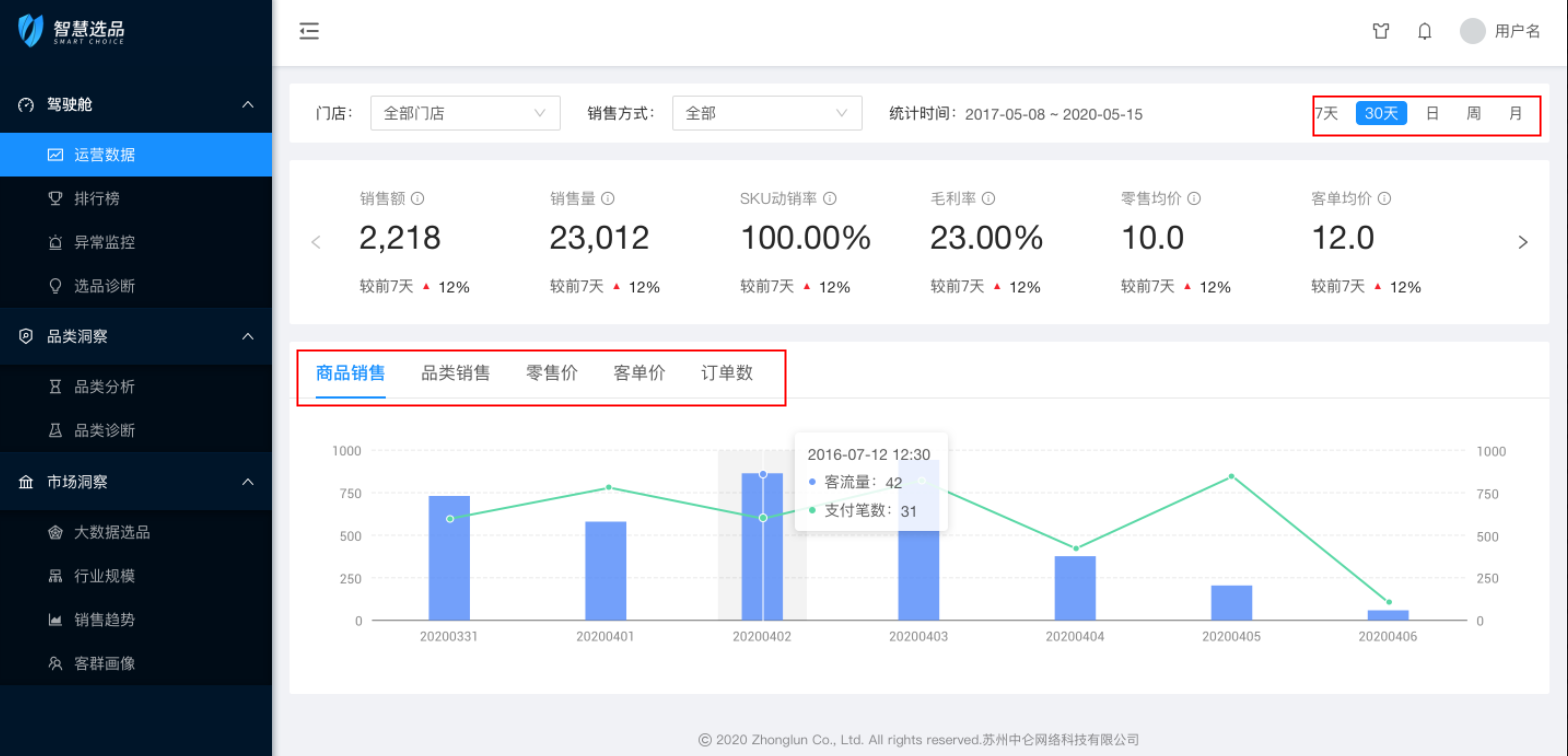The height and width of the screenshot is (756, 1568).
Task: Open the 销售方式 dropdown
Action: click(766, 114)
